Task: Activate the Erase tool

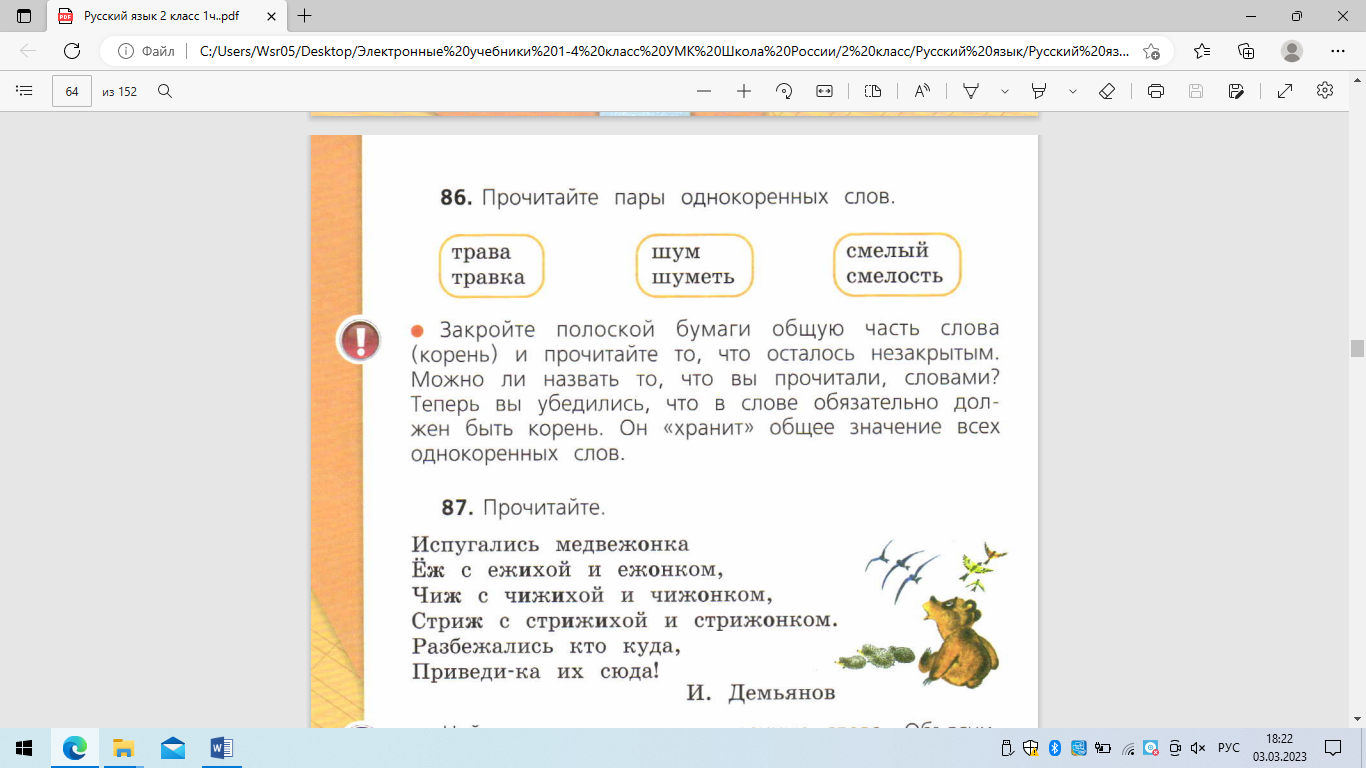Action: pos(1107,91)
